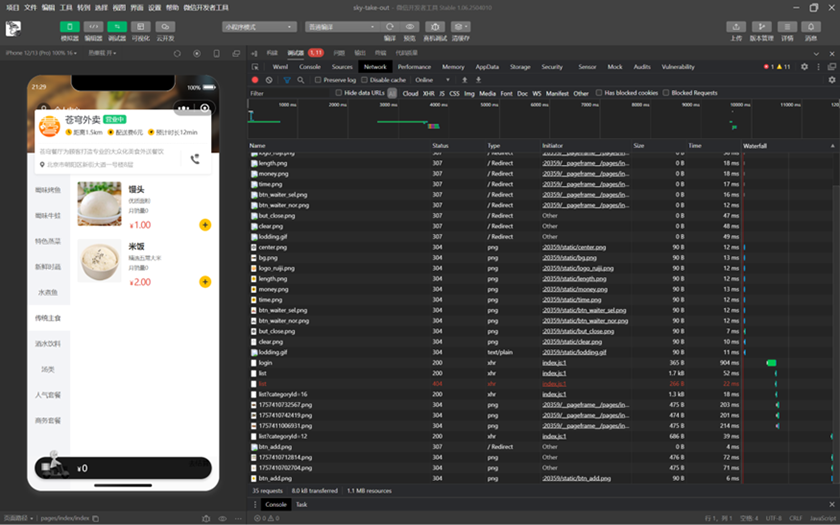
Task: Check Has blocked cookies
Action: 599,93
